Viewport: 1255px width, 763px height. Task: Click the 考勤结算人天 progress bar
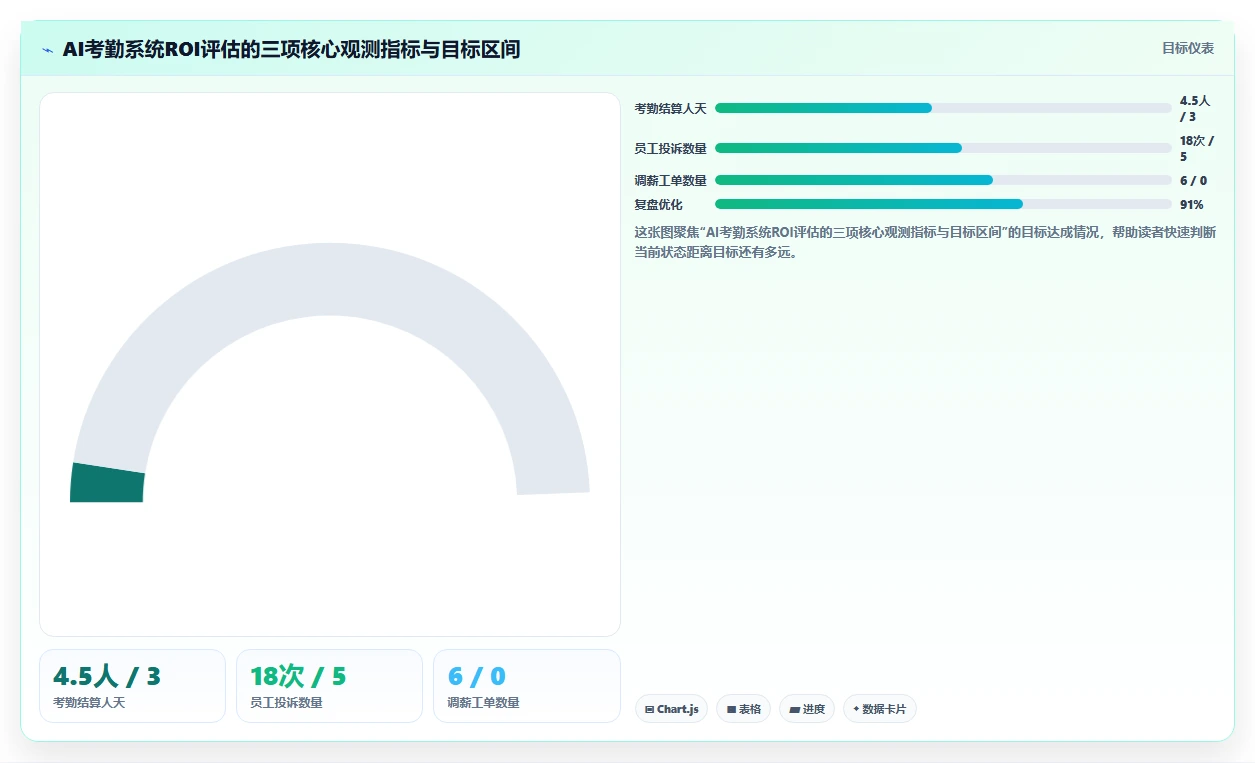[943, 108]
